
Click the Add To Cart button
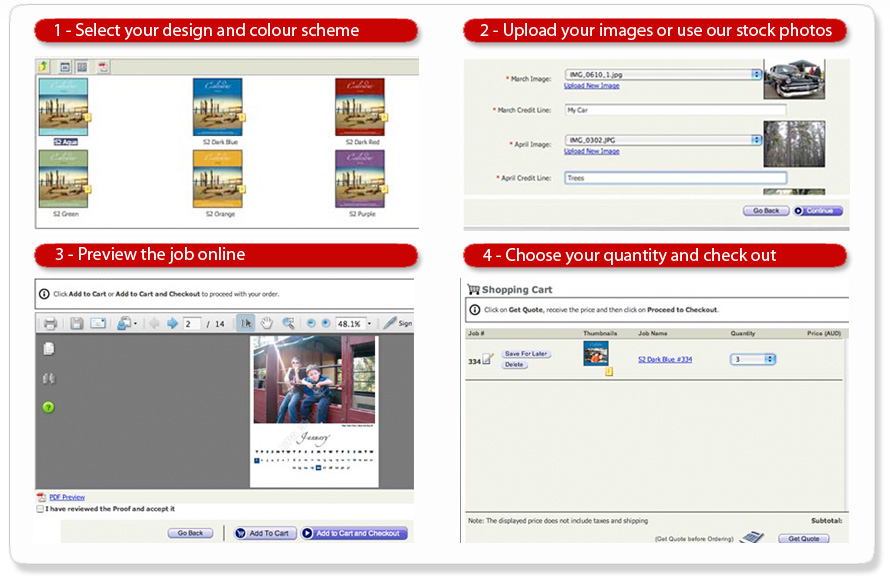(265, 533)
